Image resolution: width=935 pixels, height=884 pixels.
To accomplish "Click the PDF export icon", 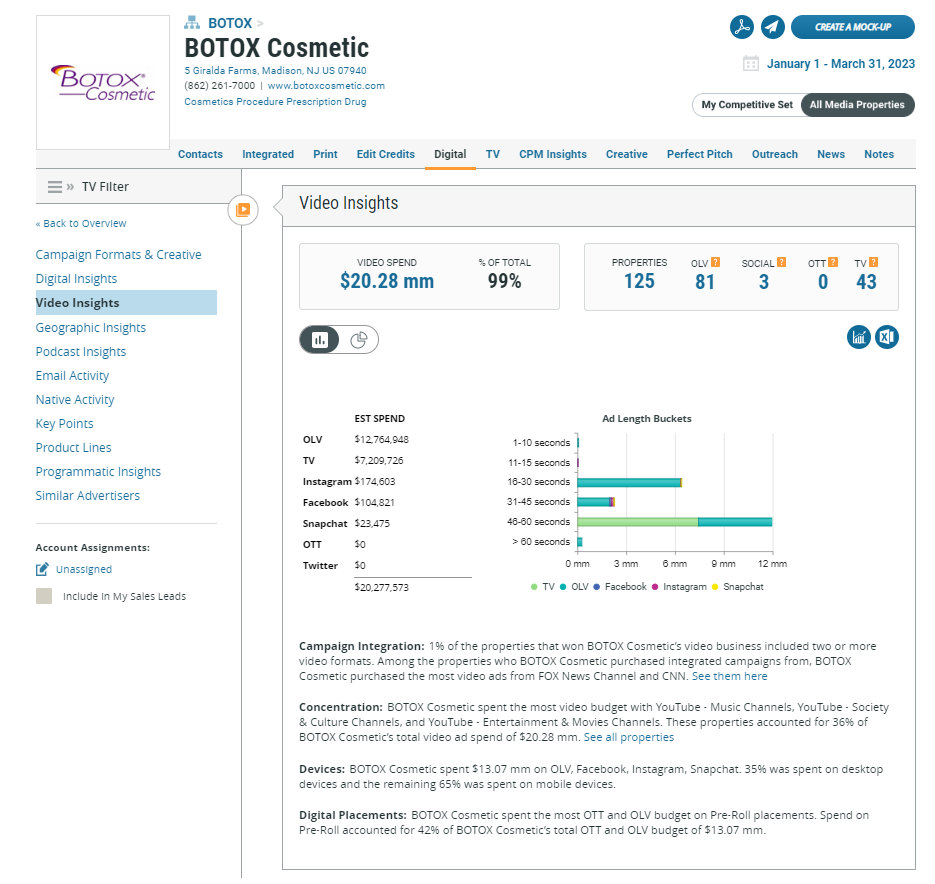I will (x=742, y=27).
